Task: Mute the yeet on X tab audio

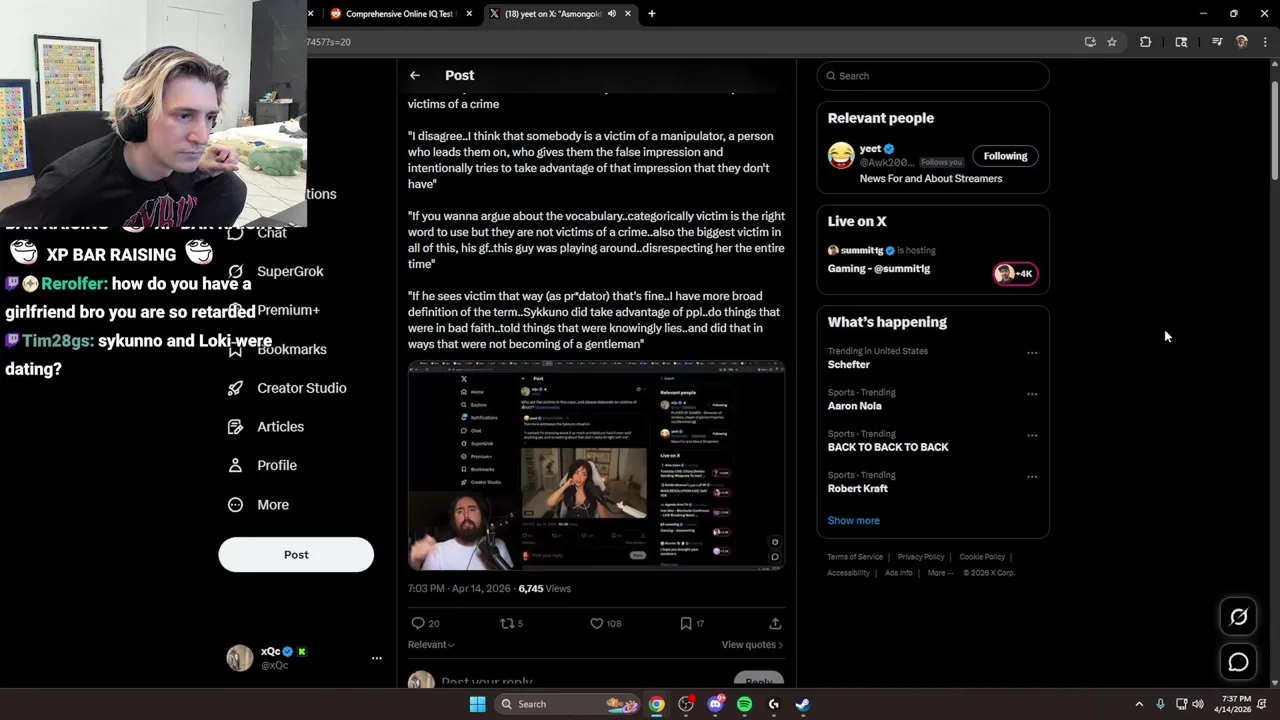Action: coord(611,14)
